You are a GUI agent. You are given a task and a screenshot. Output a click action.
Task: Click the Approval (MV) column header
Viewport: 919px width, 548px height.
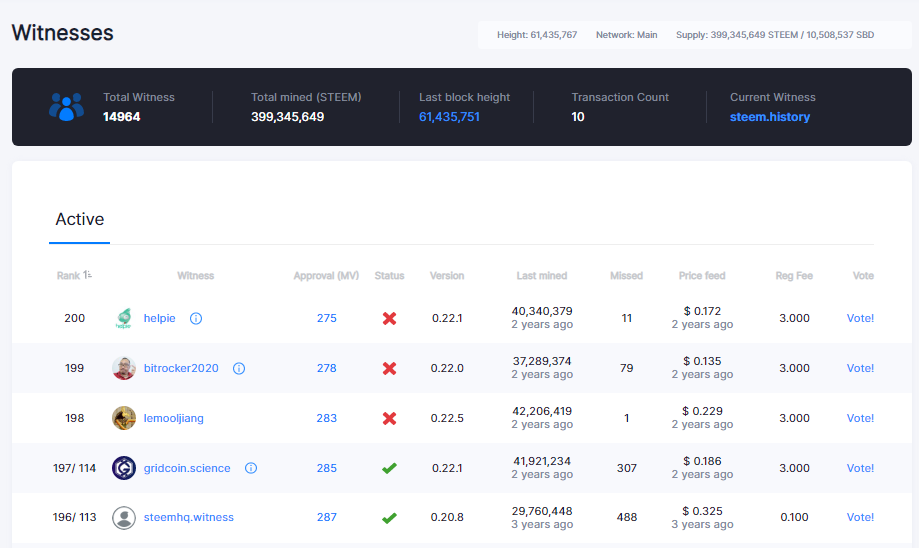click(326, 275)
